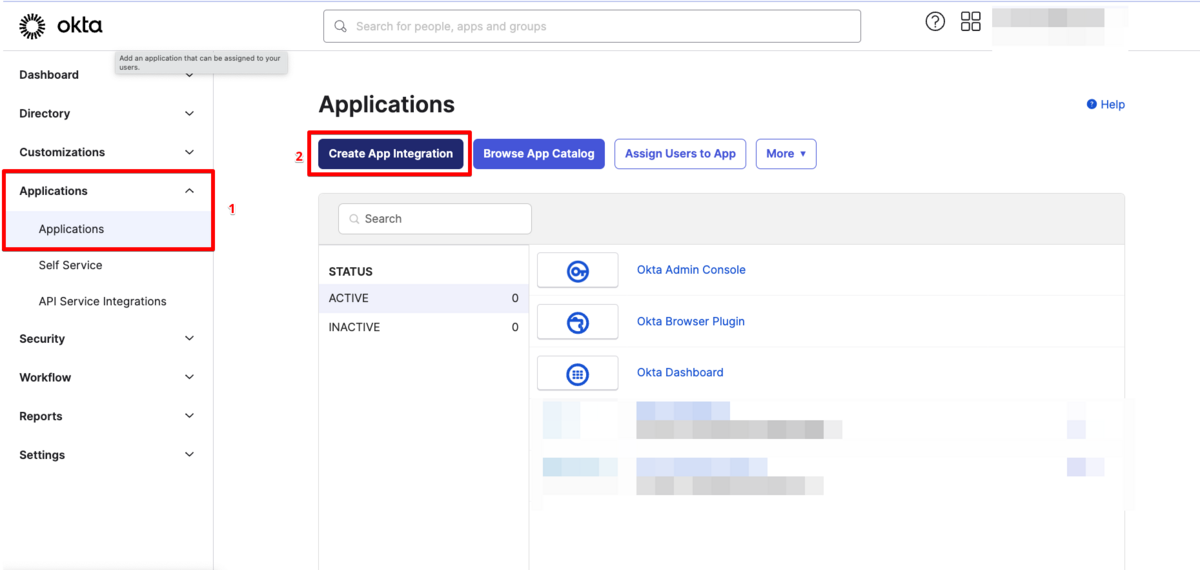Filter by INACTIVE status
1200x570 pixels.
coord(423,327)
